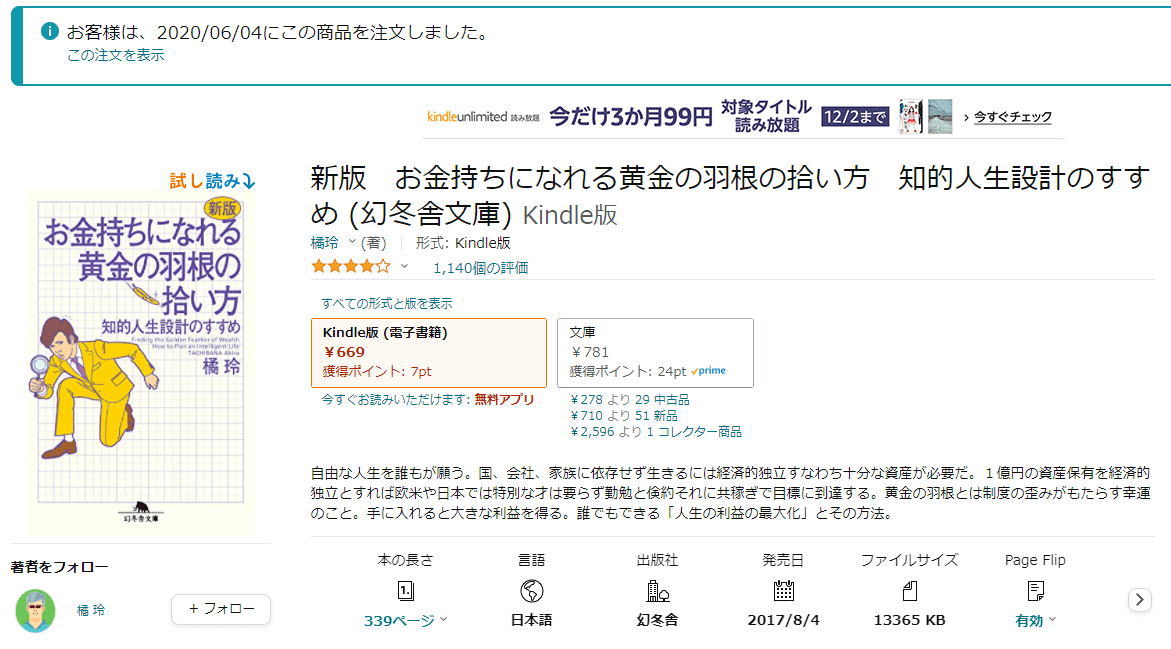The width and height of the screenshot is (1171, 649).
Task: Click the ファイルサイズ file icon
Action: [x=910, y=591]
